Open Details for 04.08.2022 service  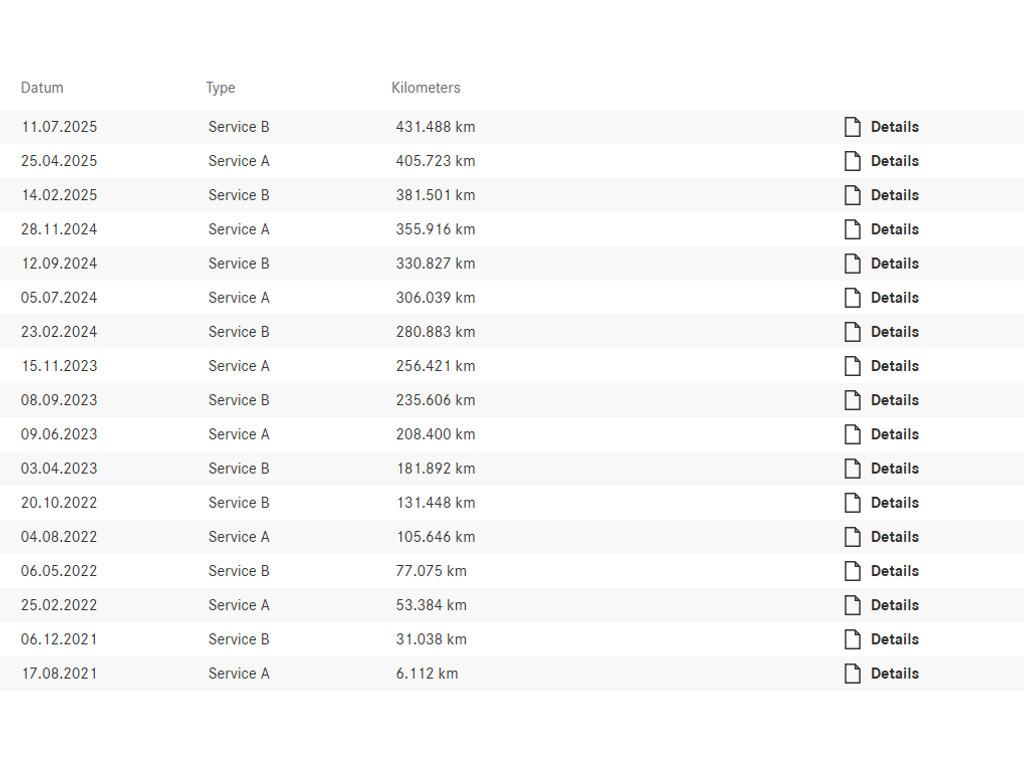(894, 537)
